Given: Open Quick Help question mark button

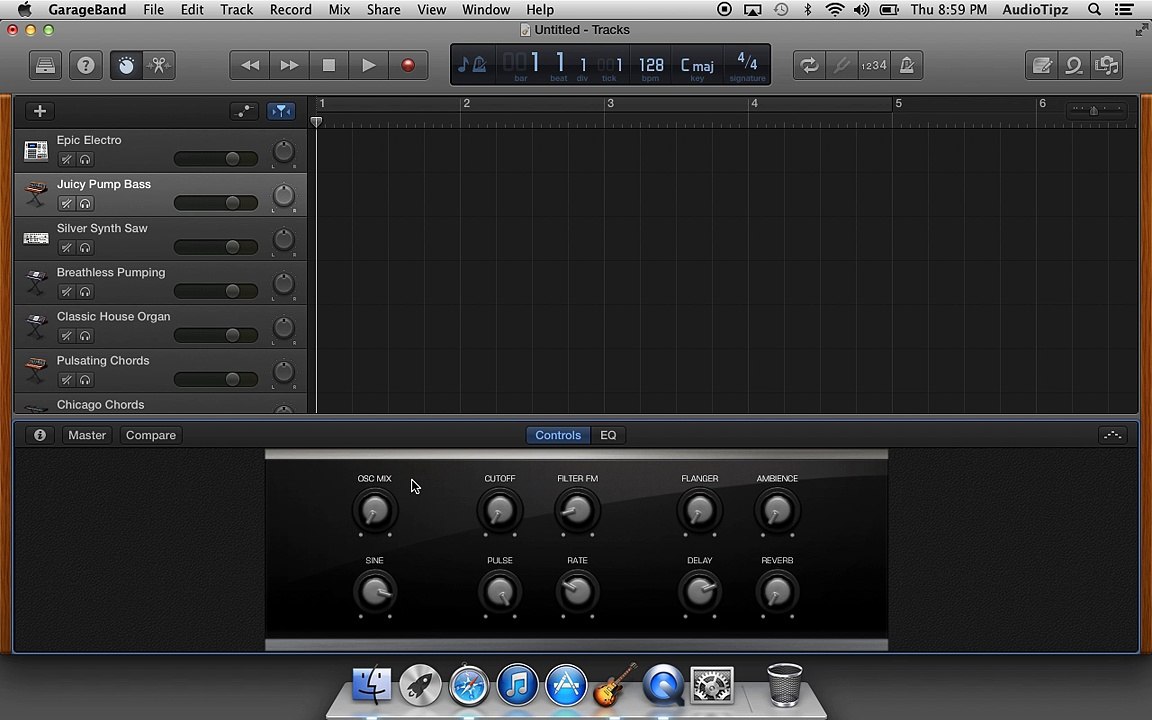Looking at the screenshot, I should [x=86, y=65].
